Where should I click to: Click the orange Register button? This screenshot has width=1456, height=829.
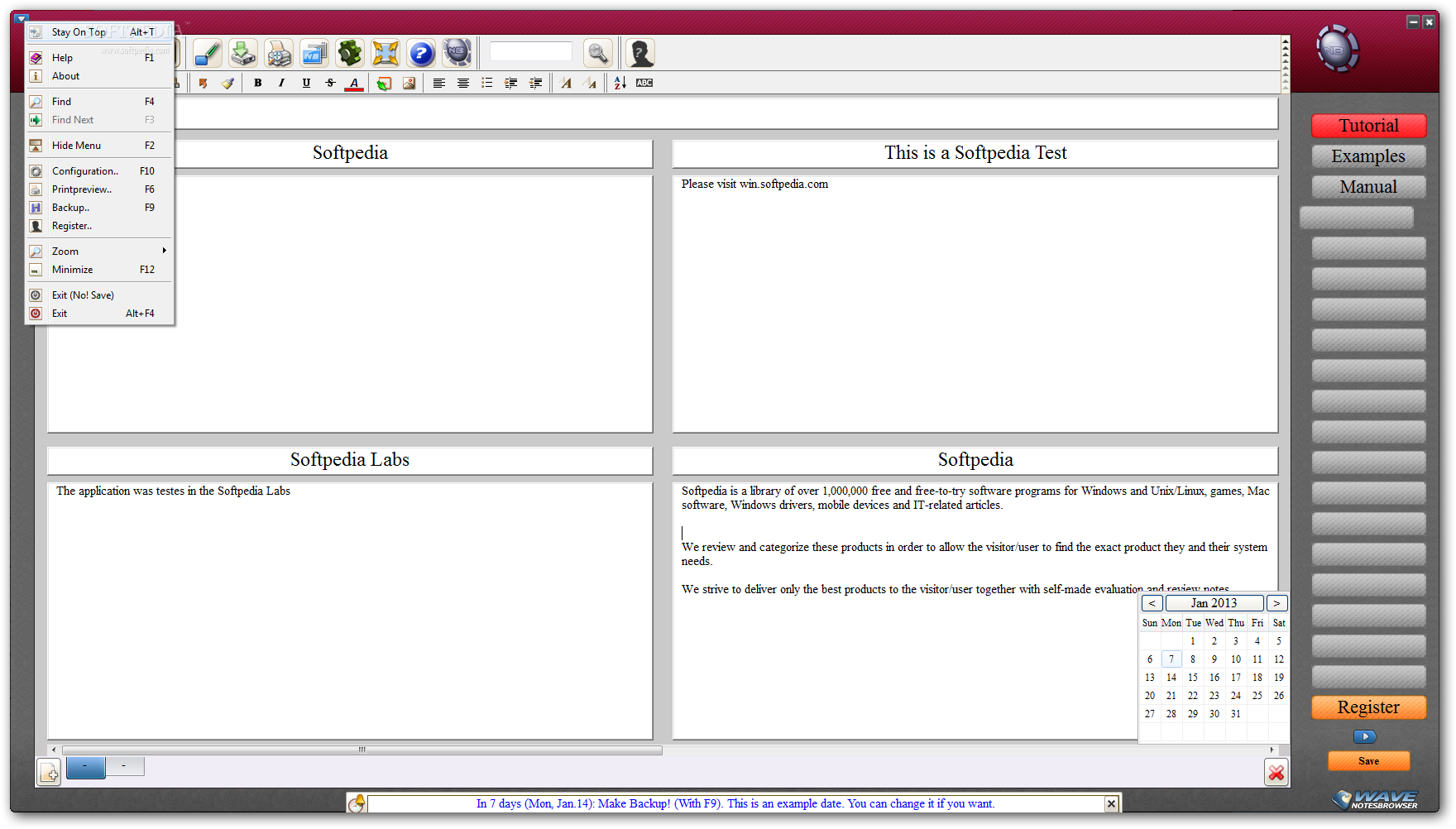pos(1368,707)
